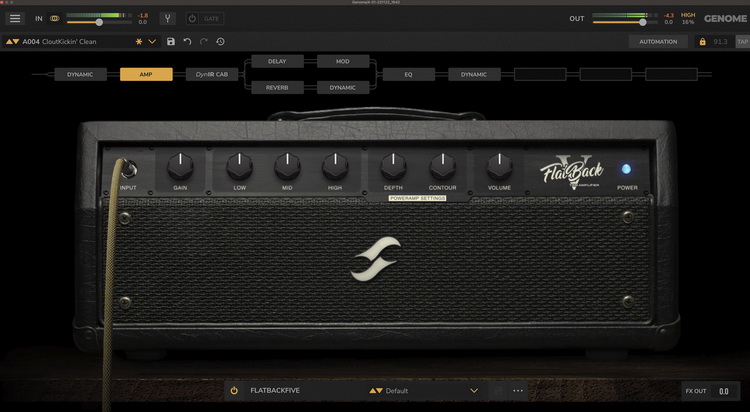
Task: Click the amp preset arrows beside Default
Action: point(376,390)
